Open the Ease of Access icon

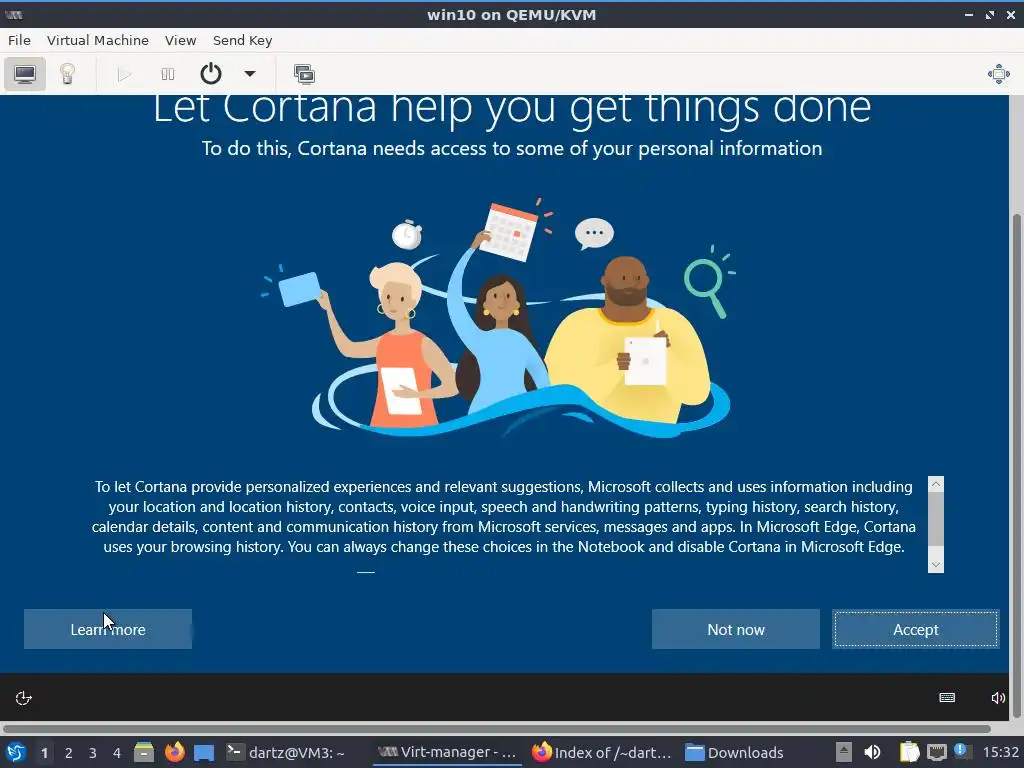point(24,698)
